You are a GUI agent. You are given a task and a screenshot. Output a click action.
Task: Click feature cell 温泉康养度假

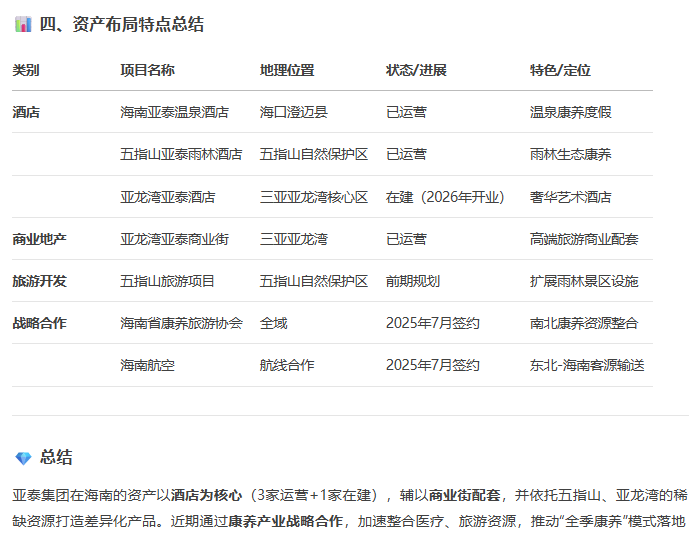(x=571, y=112)
